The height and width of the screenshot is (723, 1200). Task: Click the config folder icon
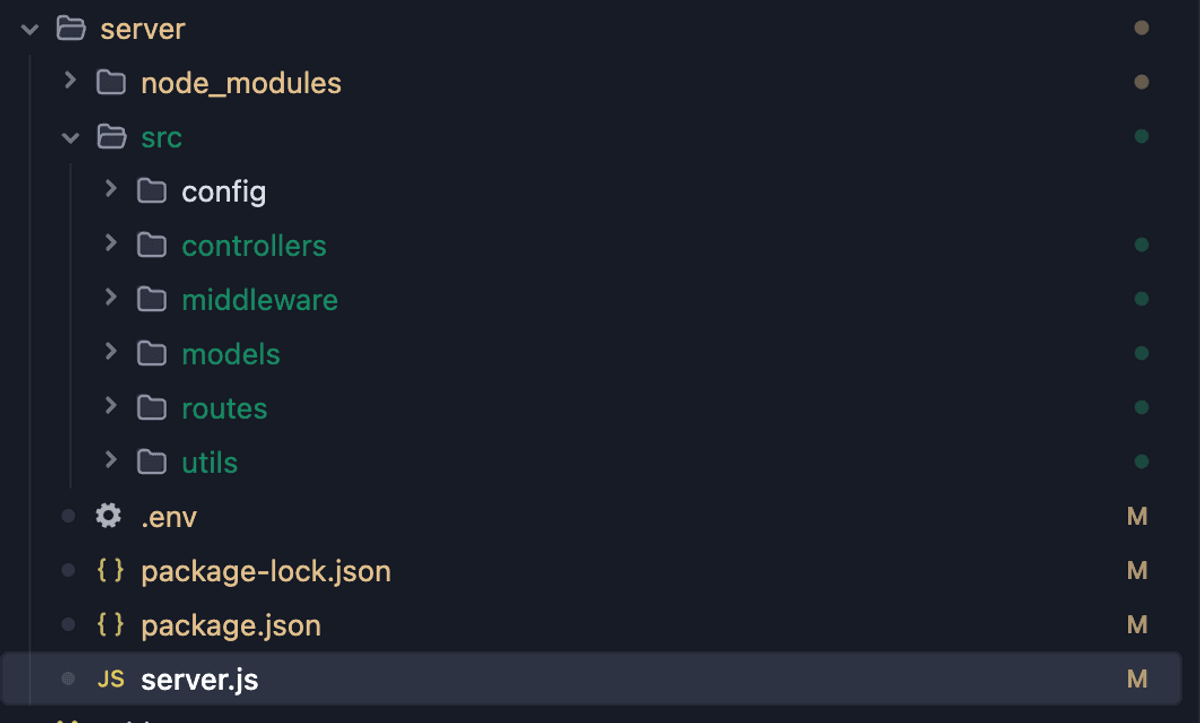point(151,191)
